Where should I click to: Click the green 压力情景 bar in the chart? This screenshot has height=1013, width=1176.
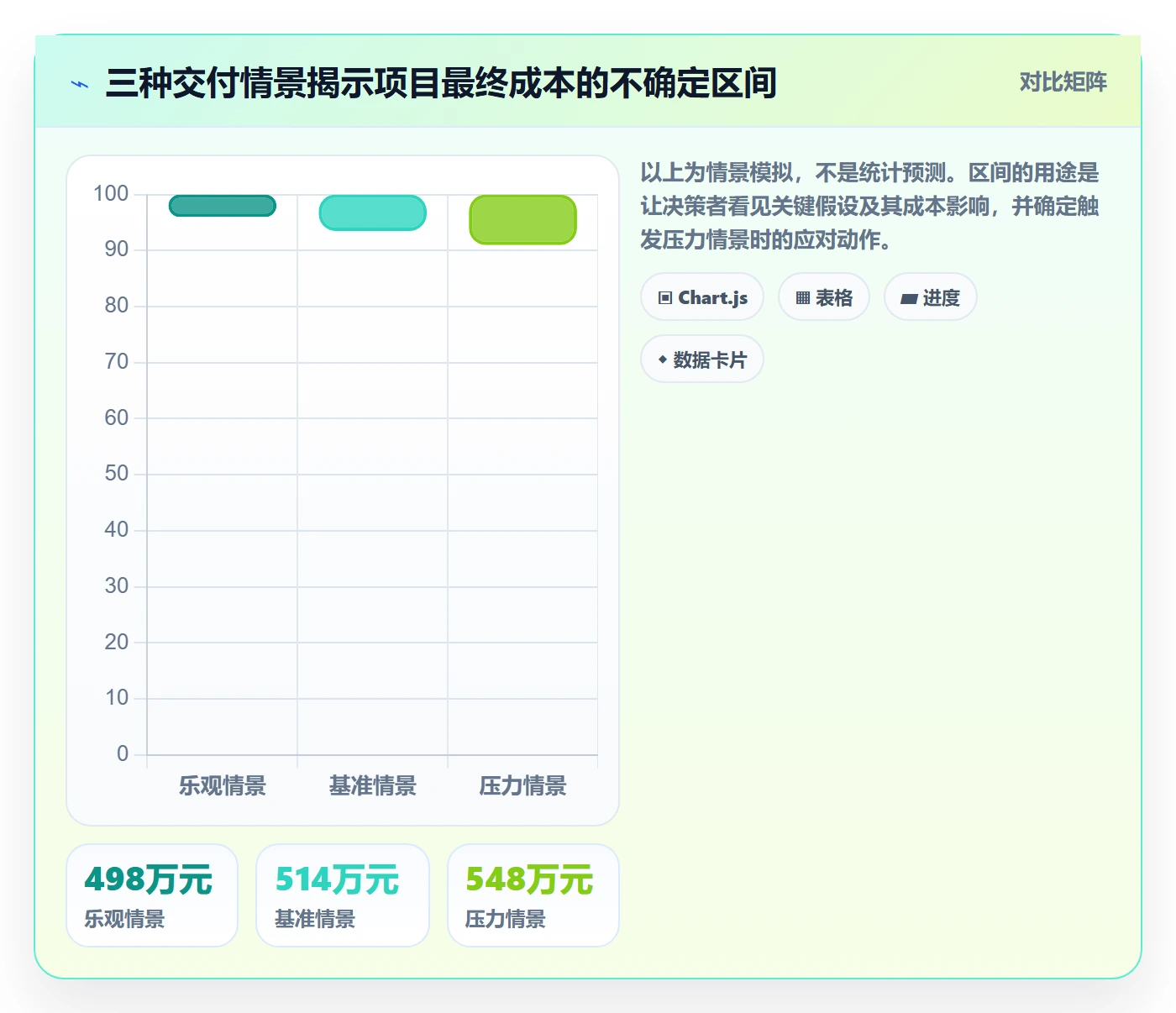click(x=523, y=220)
